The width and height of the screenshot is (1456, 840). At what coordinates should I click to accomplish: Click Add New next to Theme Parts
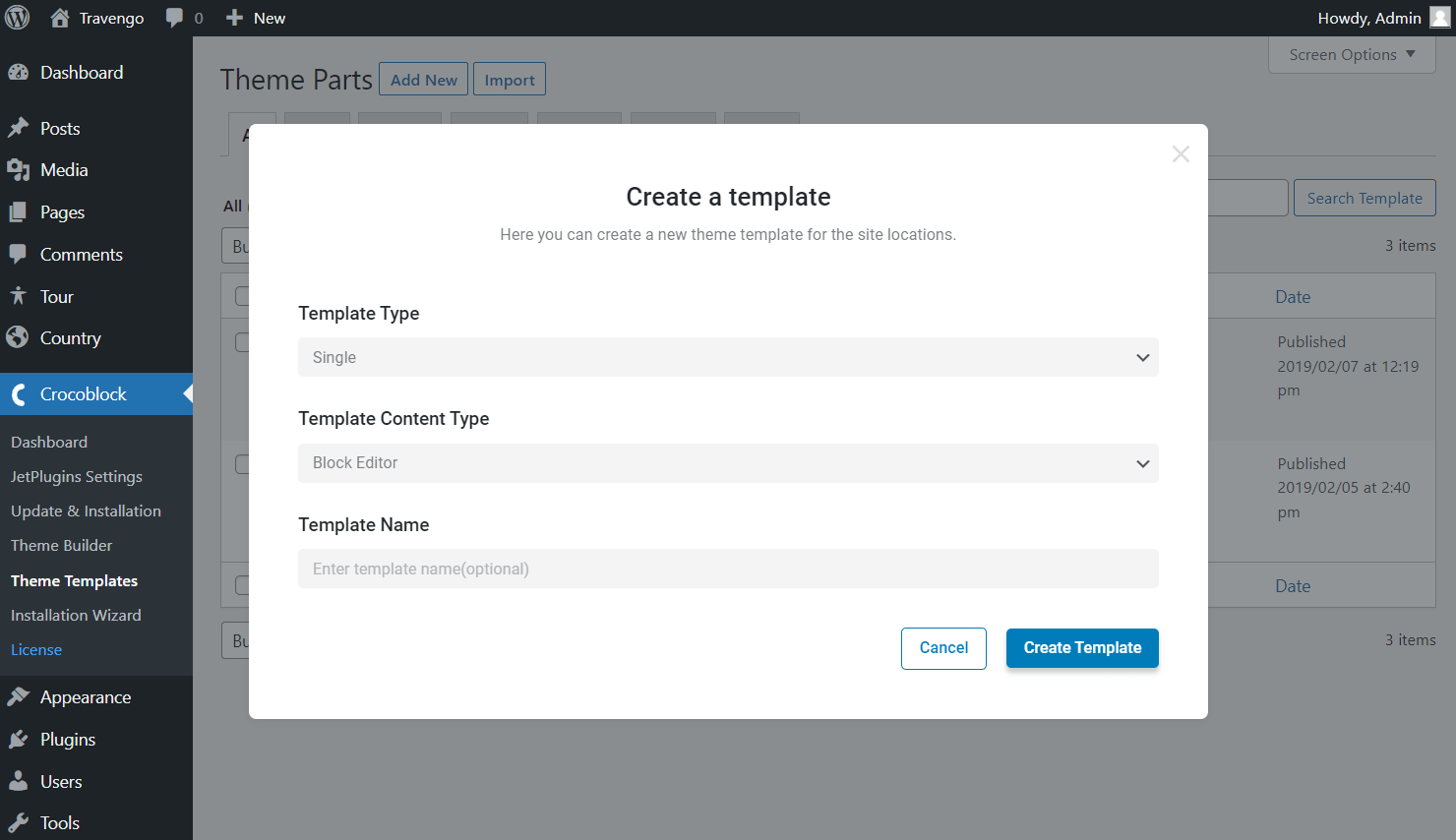423,80
